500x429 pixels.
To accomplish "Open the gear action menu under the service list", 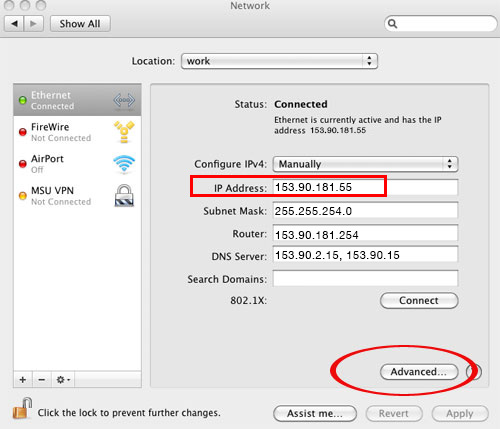I will tap(63, 380).
